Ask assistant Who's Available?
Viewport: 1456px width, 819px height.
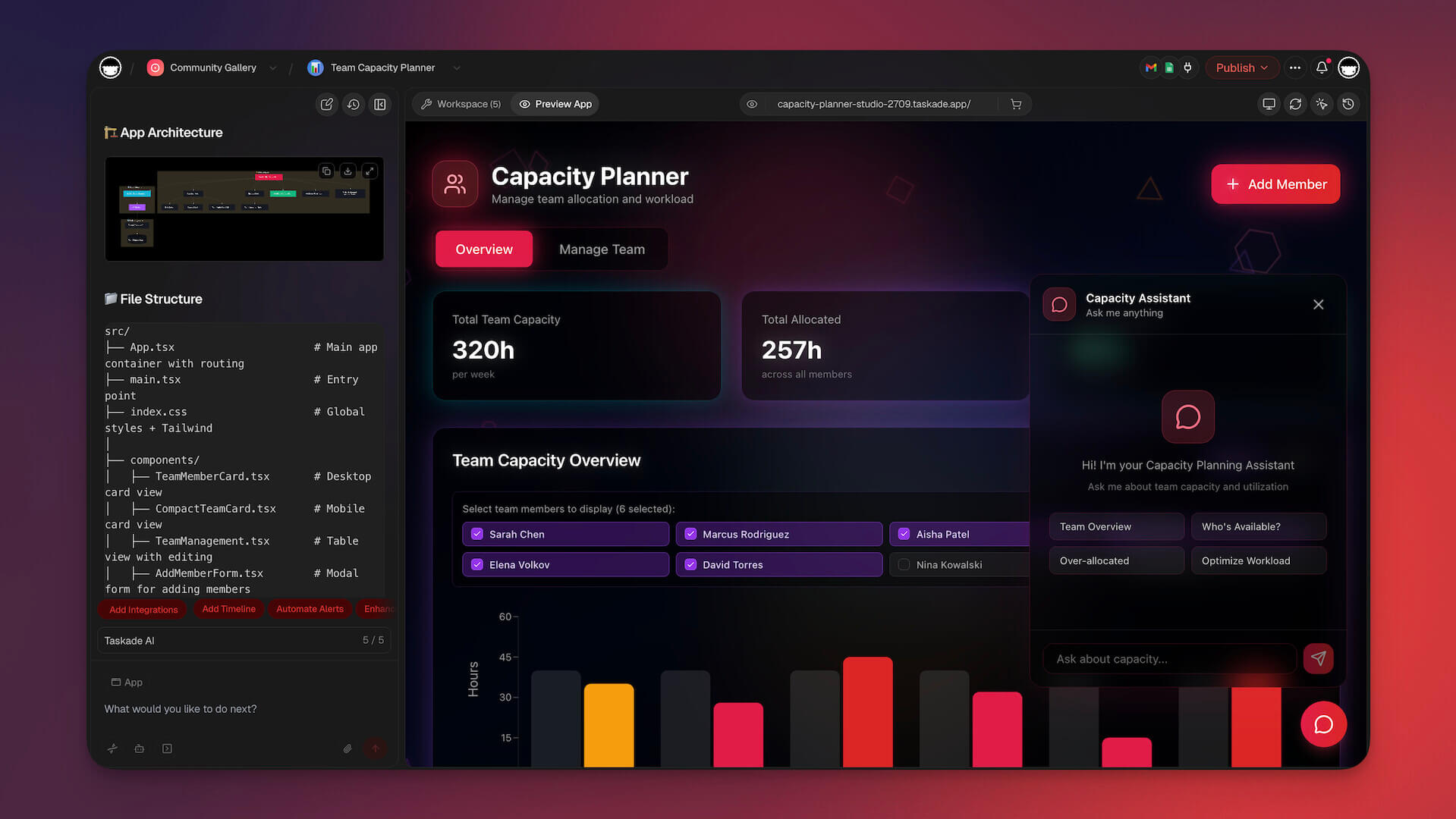(x=1258, y=526)
